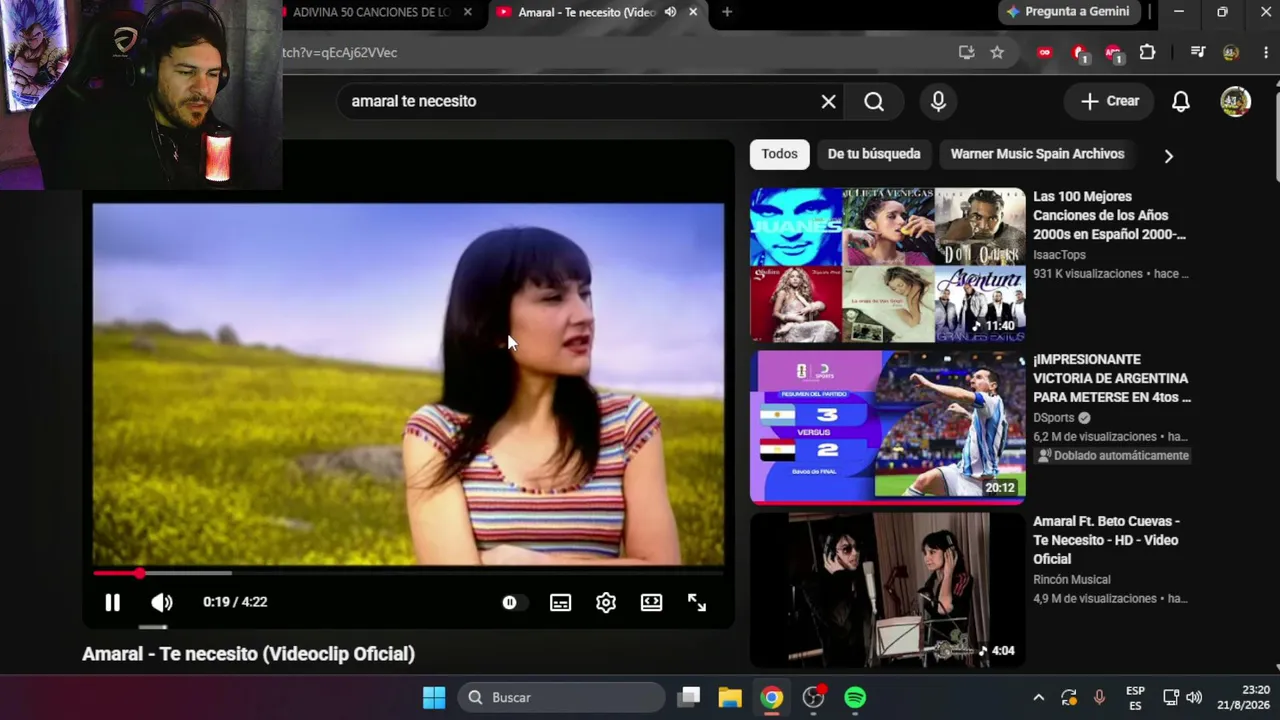The image size is (1280, 720).
Task: Enter fullscreen on the video player
Action: coord(697,602)
